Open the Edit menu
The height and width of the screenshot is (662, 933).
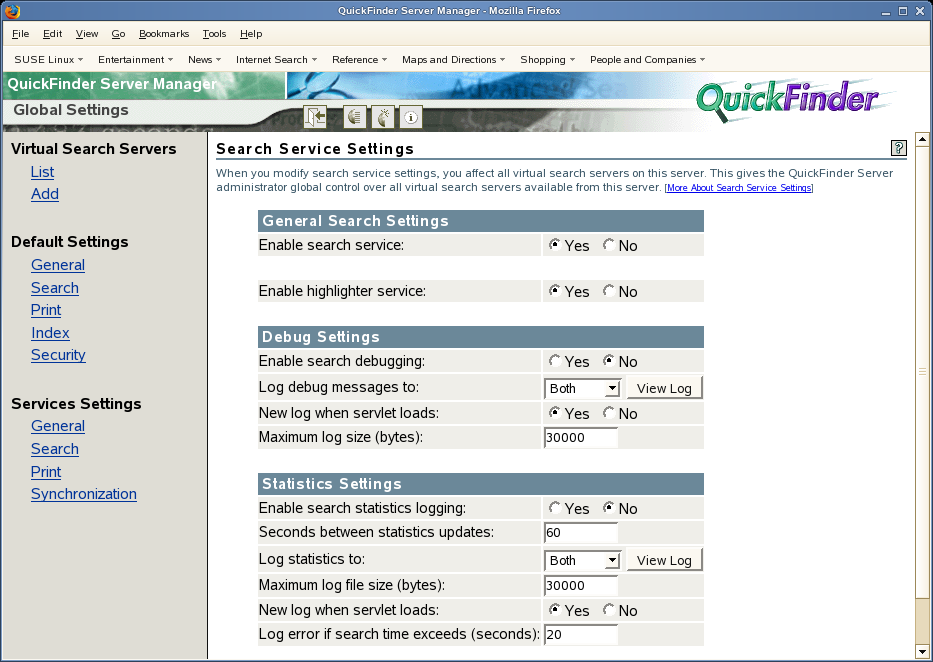tap(52, 34)
